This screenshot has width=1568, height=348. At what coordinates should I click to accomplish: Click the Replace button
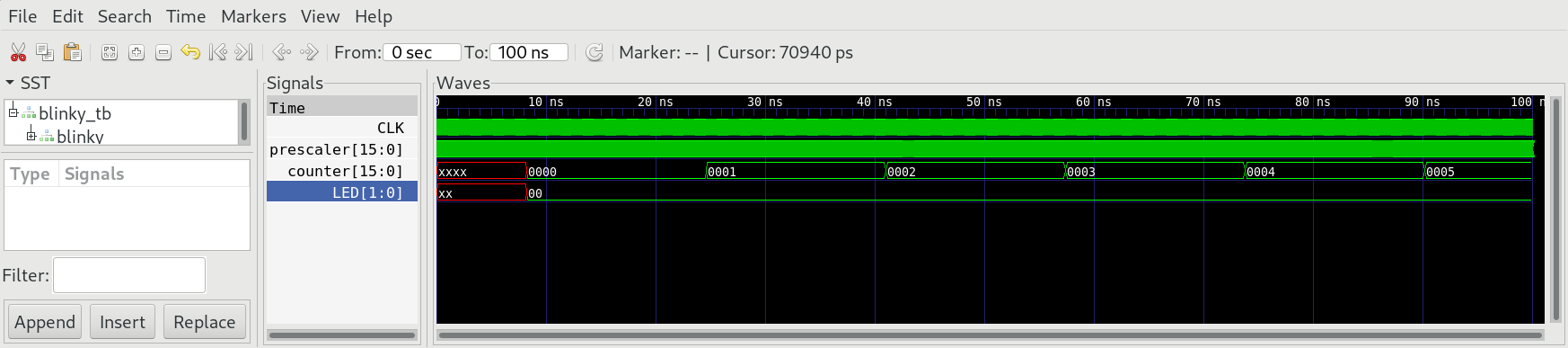(204, 322)
